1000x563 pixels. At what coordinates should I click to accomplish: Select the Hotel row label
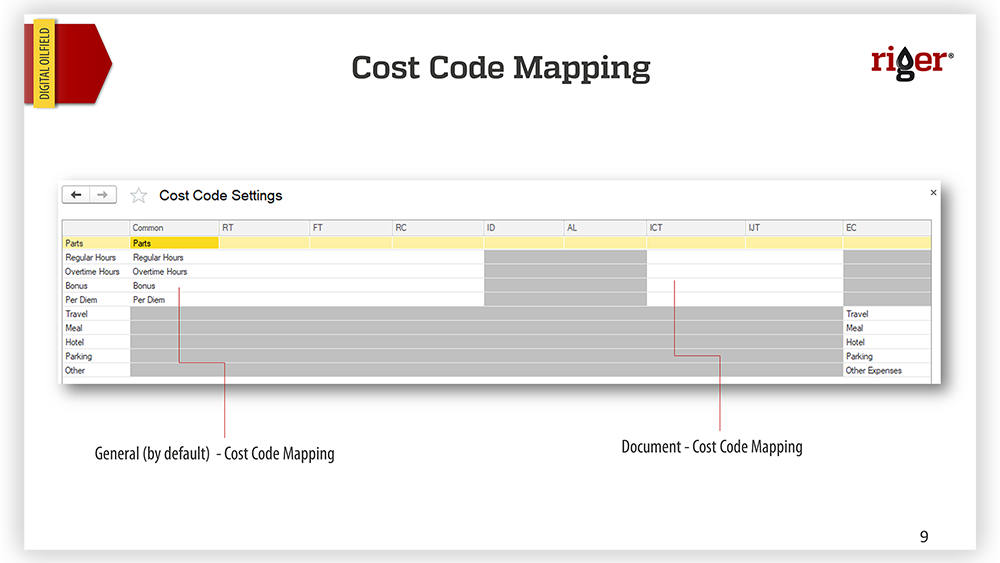coord(96,342)
